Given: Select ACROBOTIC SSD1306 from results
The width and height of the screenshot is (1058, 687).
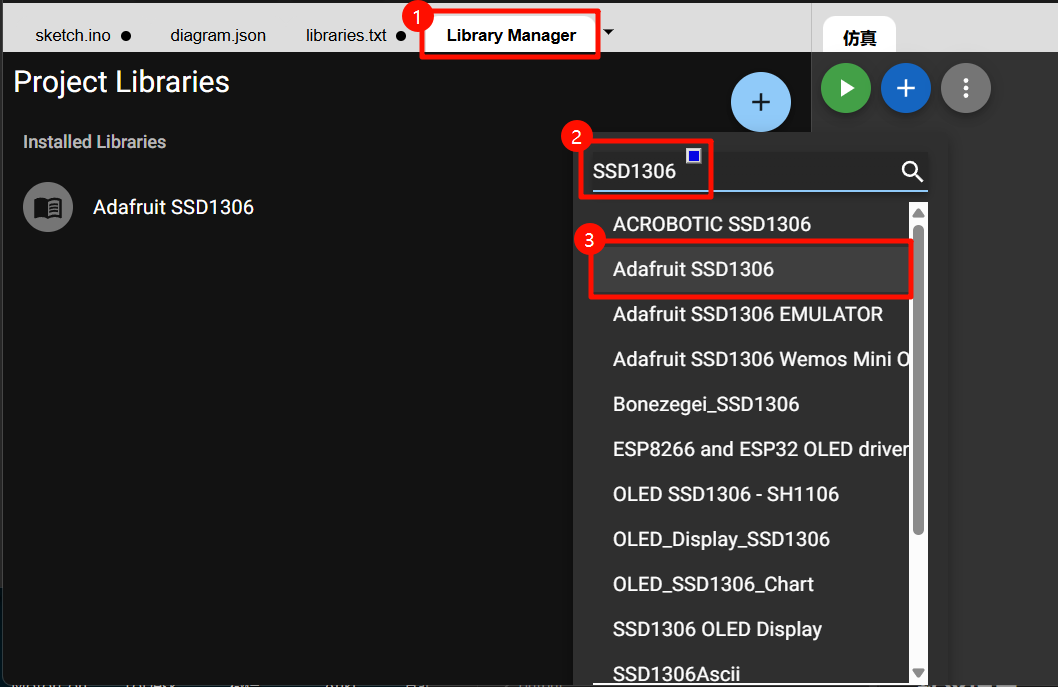Looking at the screenshot, I should point(750,224).
